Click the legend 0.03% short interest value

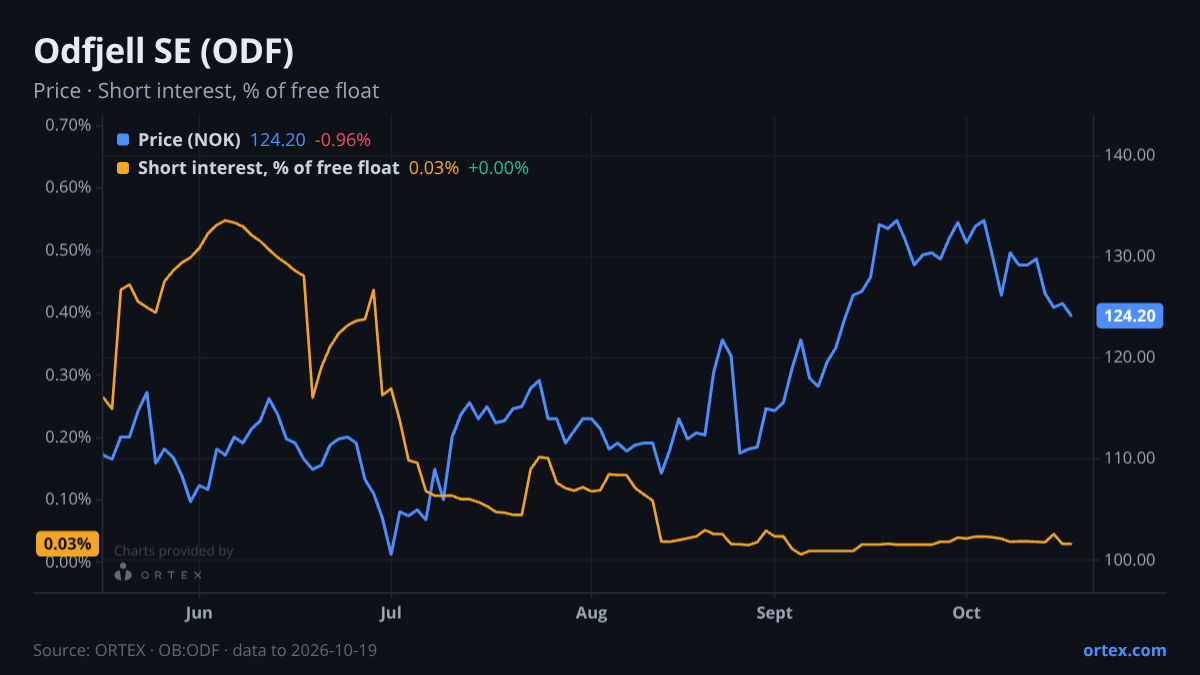click(434, 168)
